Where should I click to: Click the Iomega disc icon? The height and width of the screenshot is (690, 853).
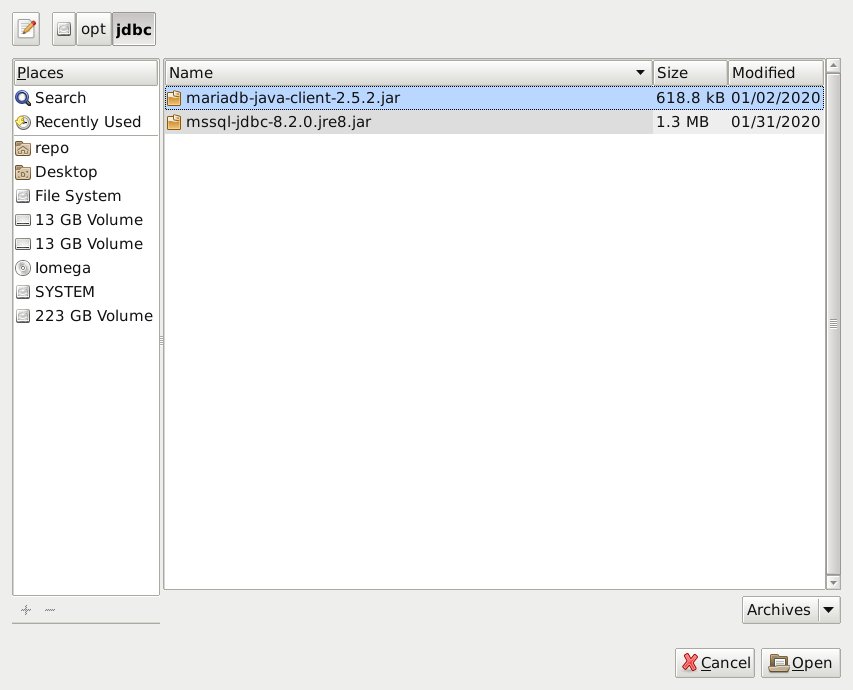[x=23, y=268]
